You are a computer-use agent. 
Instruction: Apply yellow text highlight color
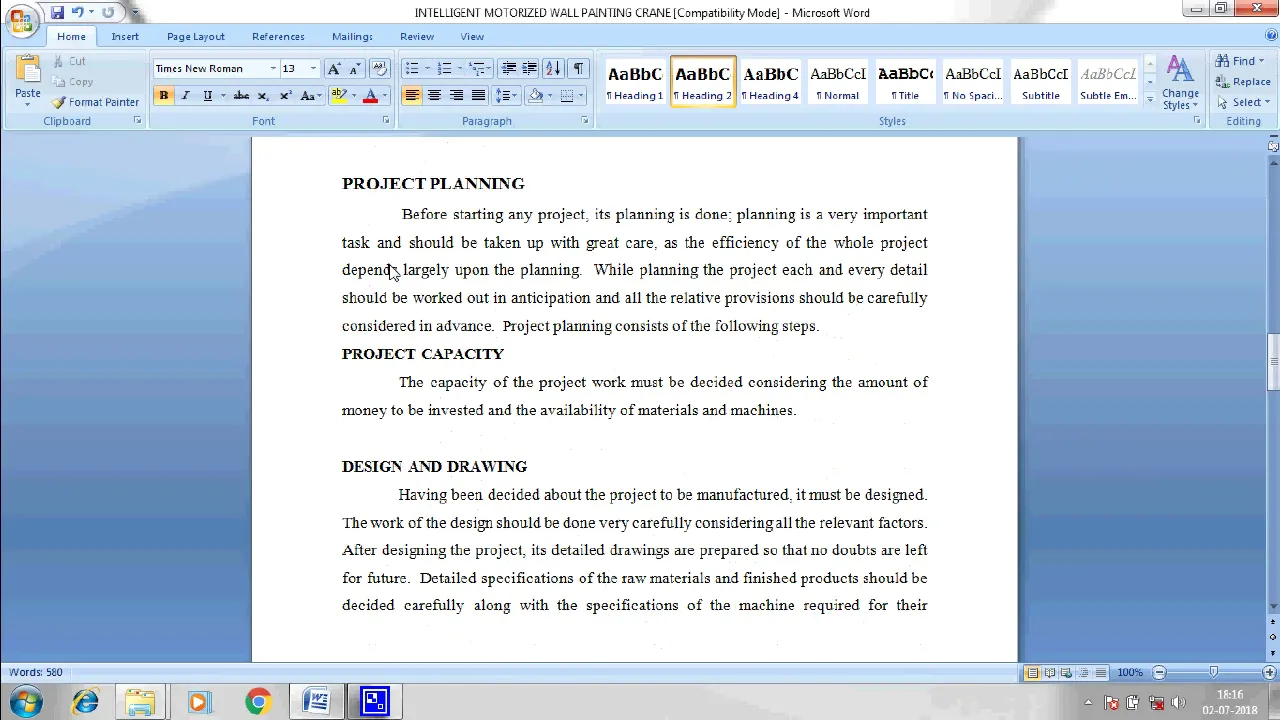339,96
